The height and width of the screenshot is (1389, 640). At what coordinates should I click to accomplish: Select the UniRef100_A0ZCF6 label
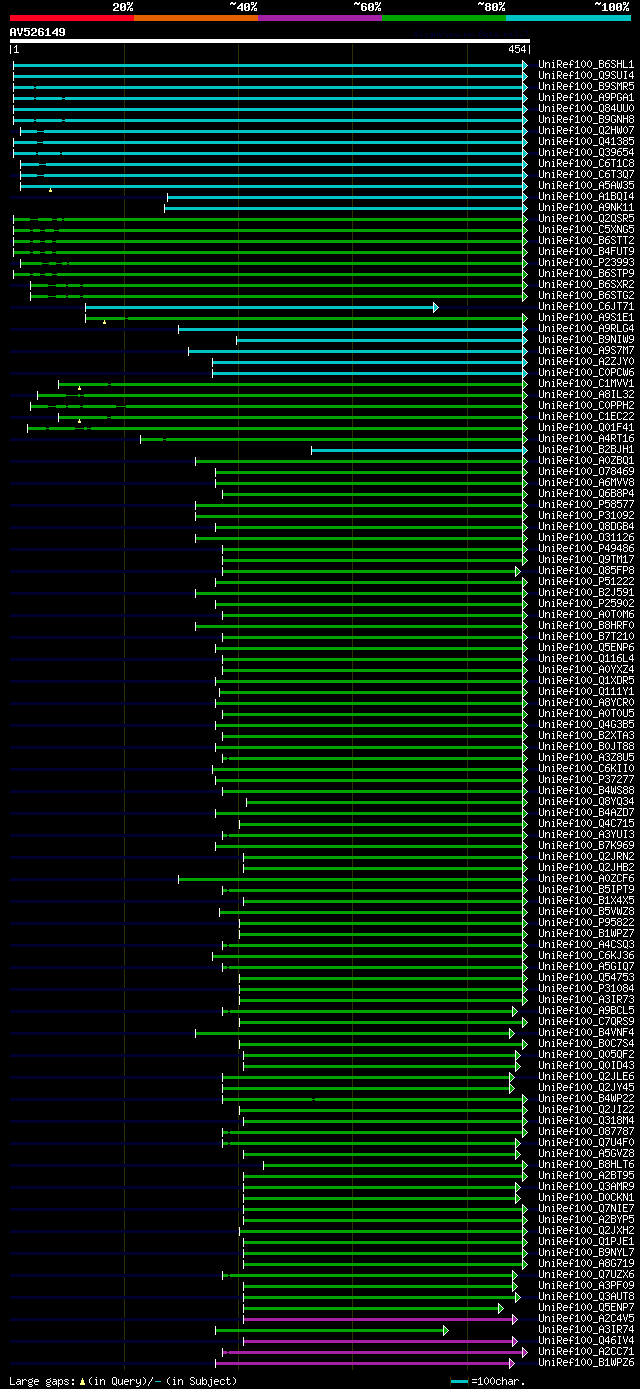pyautogui.click(x=586, y=878)
